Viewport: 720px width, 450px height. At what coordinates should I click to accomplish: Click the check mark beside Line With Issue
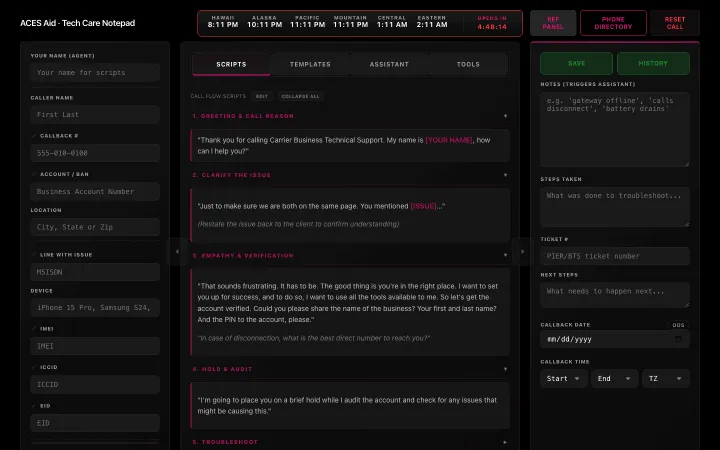pos(34,255)
